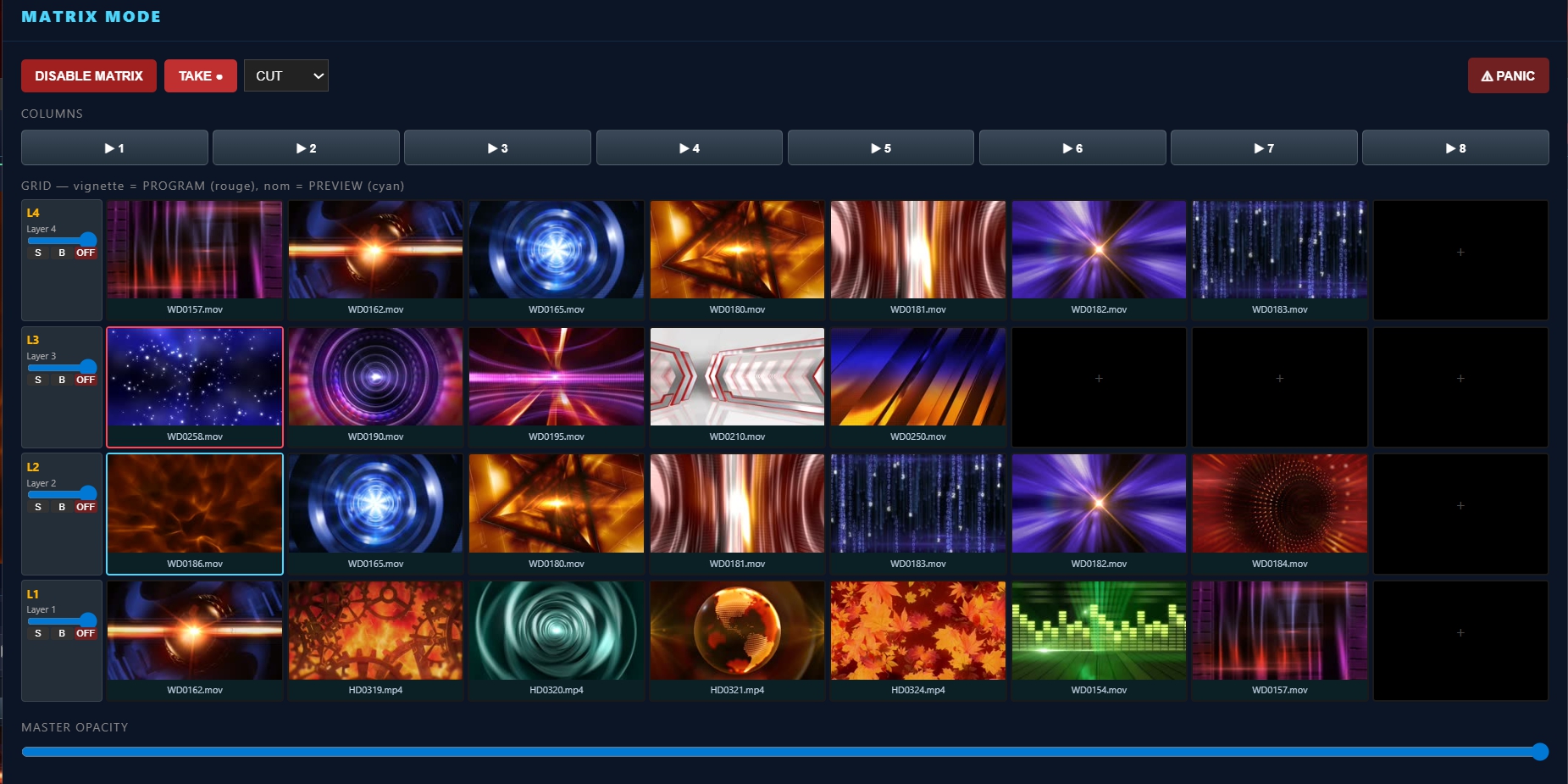Viewport: 1568px width, 784px height.
Task: Toggle solo S on Layer 3
Action: (x=37, y=380)
